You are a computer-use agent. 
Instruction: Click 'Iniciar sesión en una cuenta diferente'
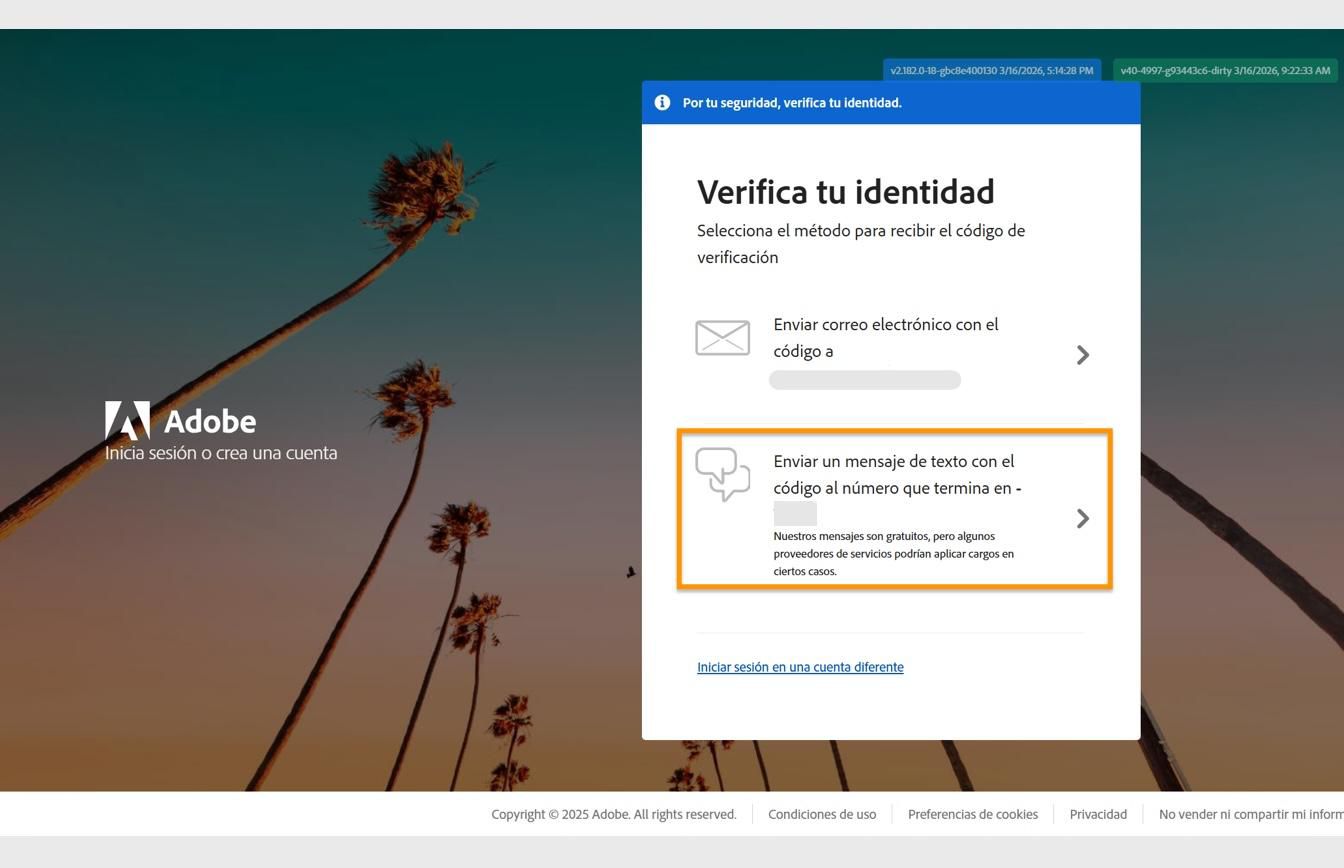(x=800, y=667)
